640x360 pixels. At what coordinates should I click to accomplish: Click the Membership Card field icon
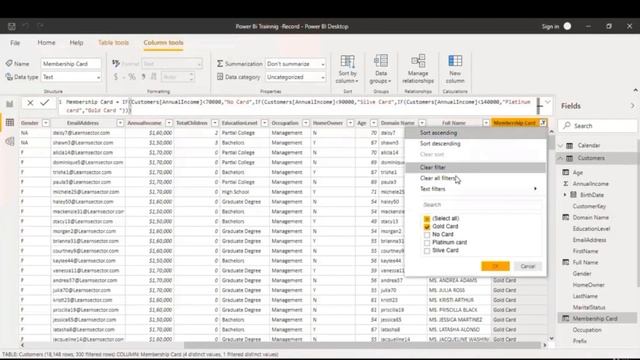[566, 318]
